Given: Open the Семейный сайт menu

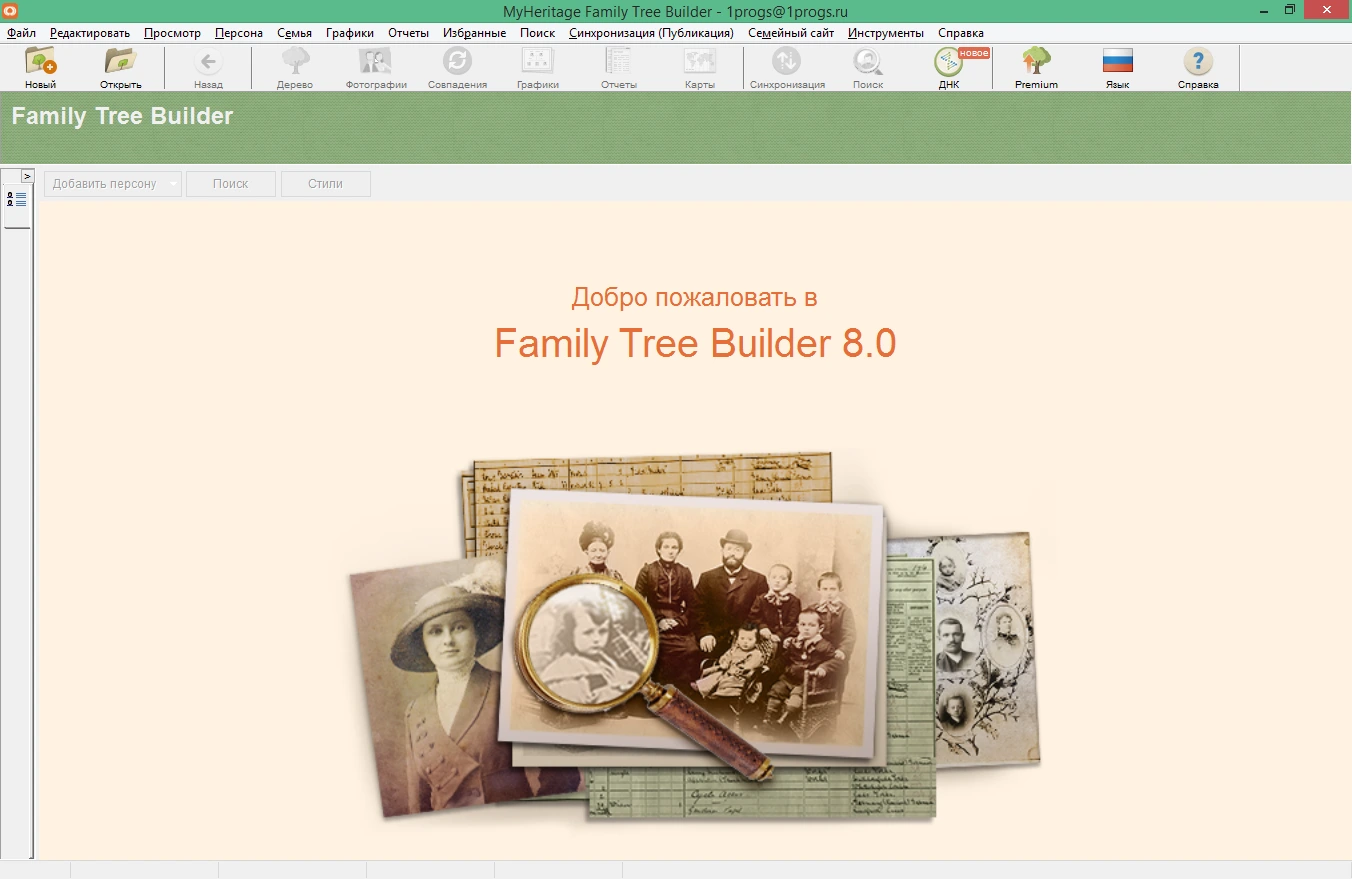Looking at the screenshot, I should click(790, 33).
